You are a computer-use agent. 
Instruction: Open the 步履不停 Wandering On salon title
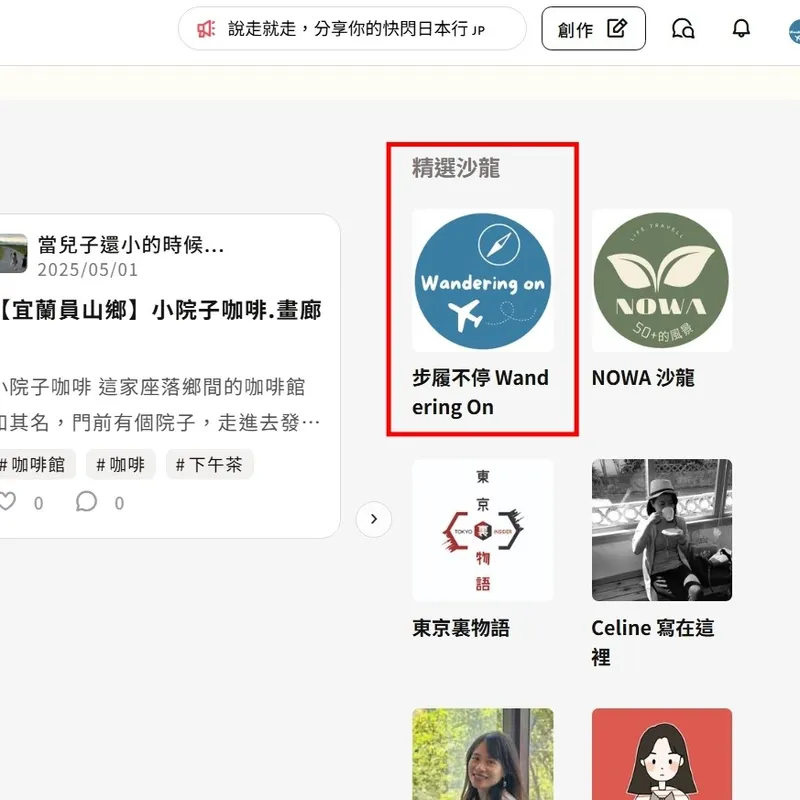tap(481, 392)
